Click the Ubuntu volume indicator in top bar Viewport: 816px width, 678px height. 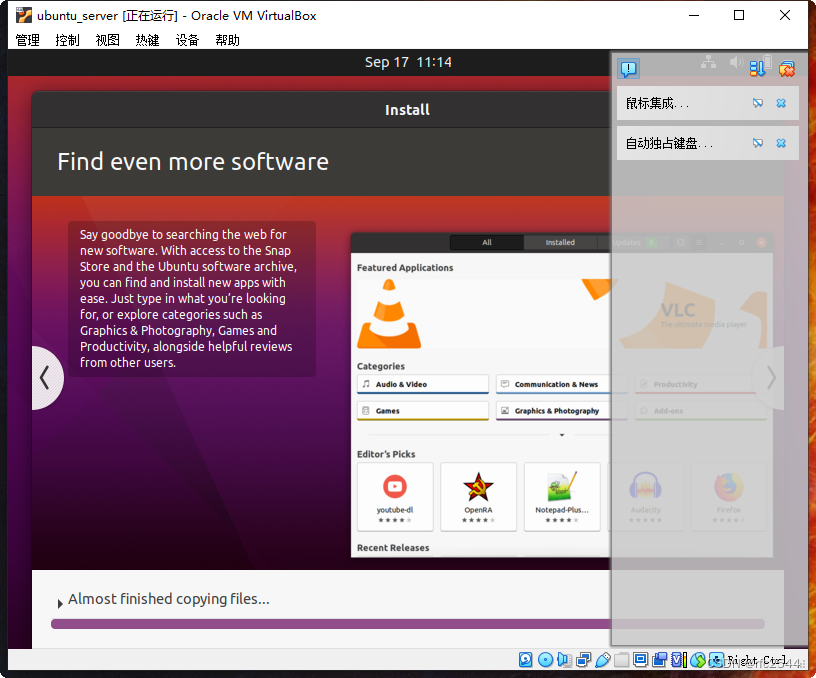[736, 62]
